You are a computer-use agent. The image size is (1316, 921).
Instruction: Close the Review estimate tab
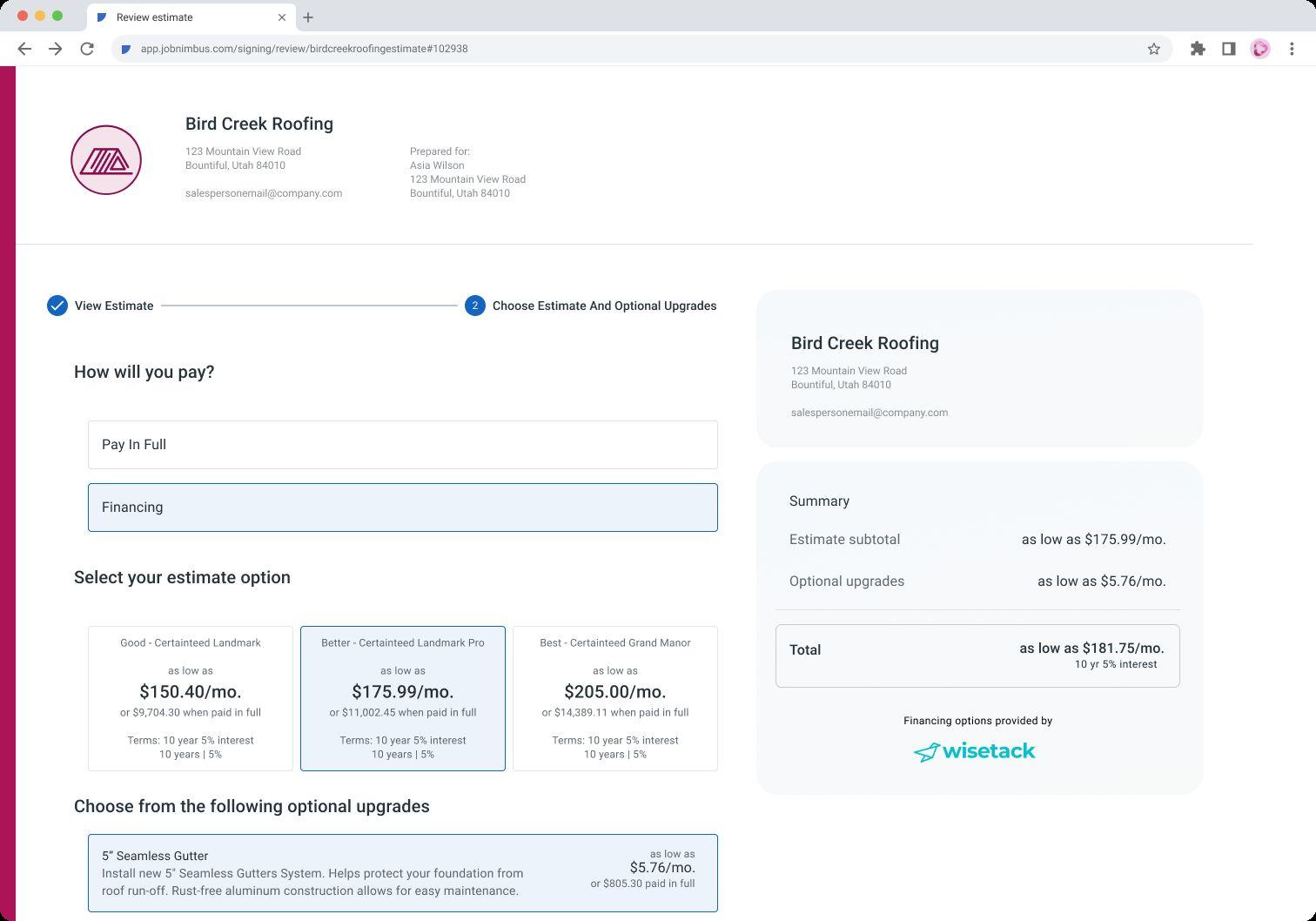click(x=282, y=17)
